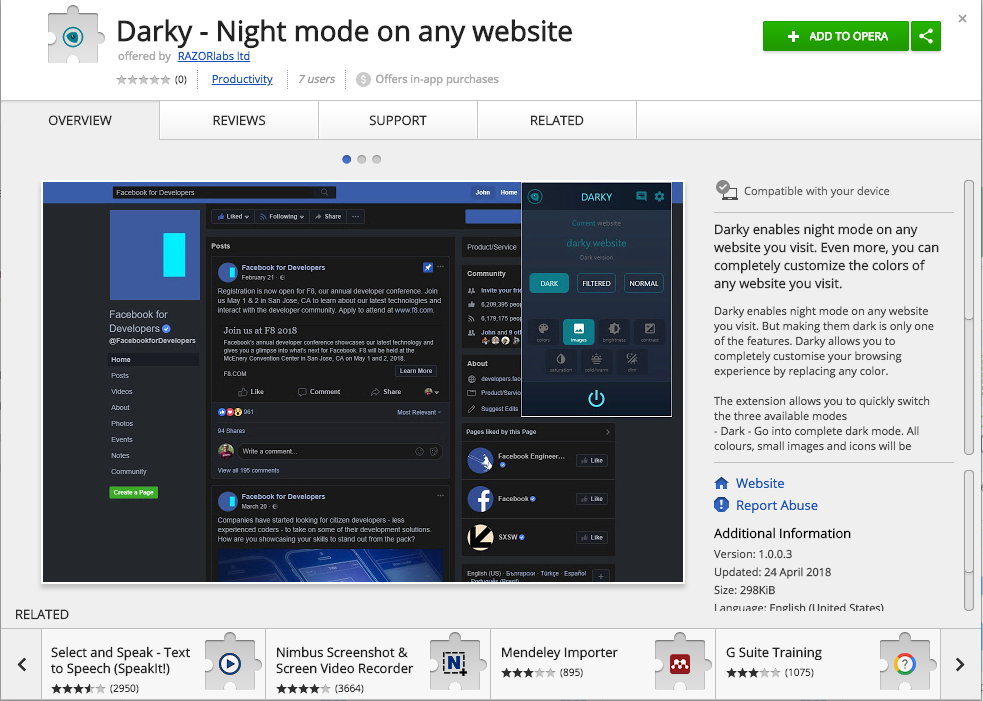983x701 pixels.
Task: Click the five-star rating row
Action: (143, 80)
